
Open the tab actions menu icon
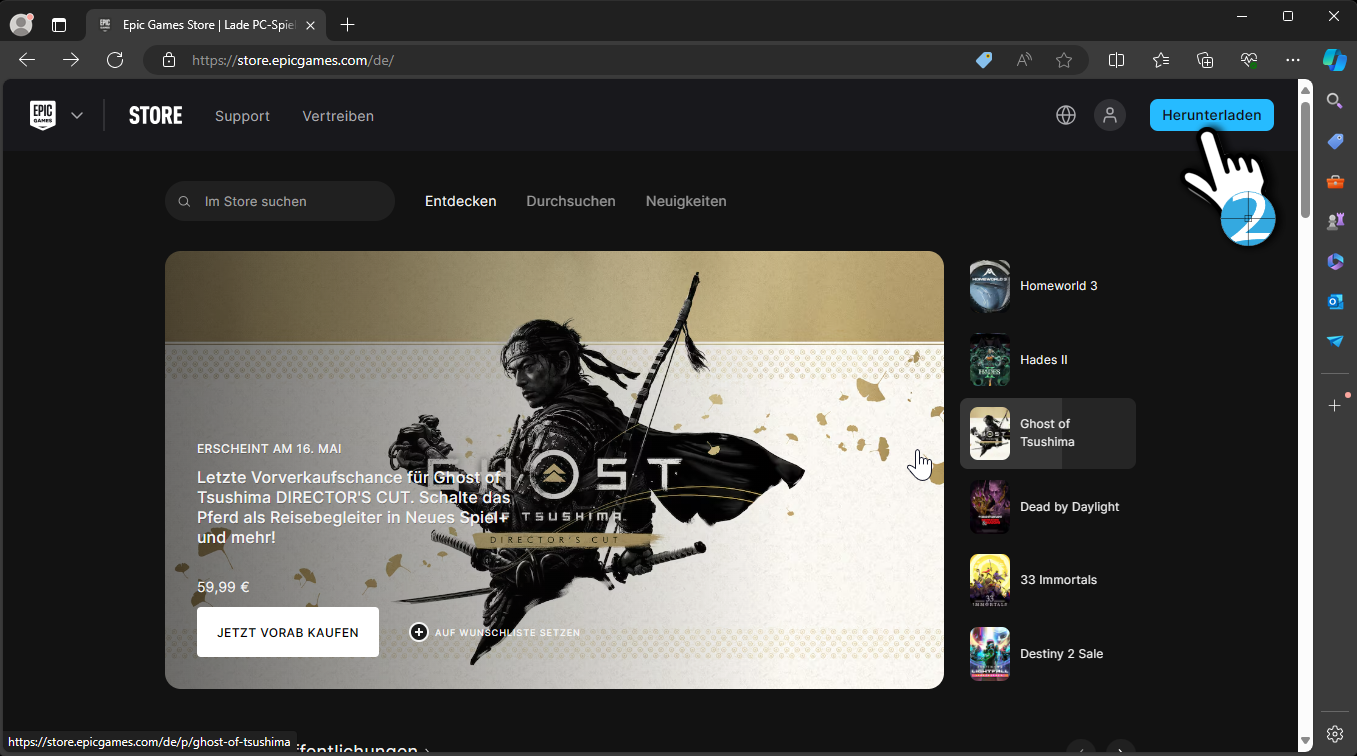pos(59,24)
